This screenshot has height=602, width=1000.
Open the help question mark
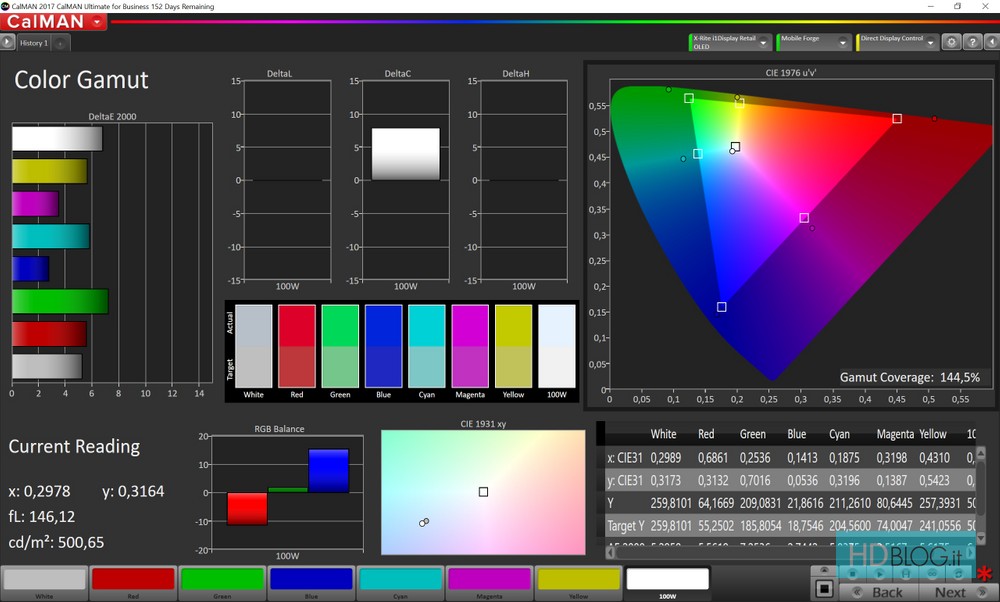[972, 42]
